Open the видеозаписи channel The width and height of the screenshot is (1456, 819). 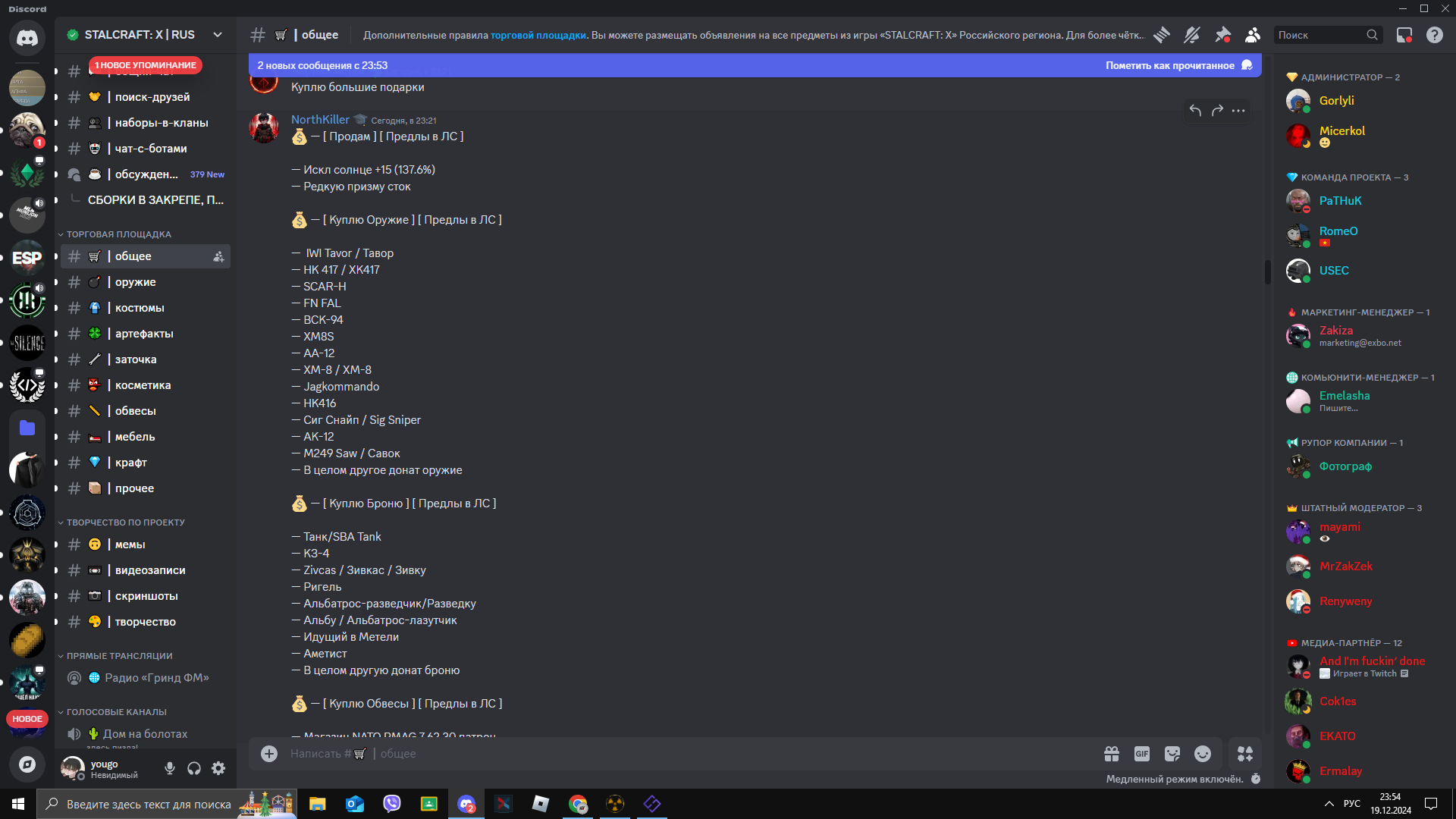coord(146,570)
